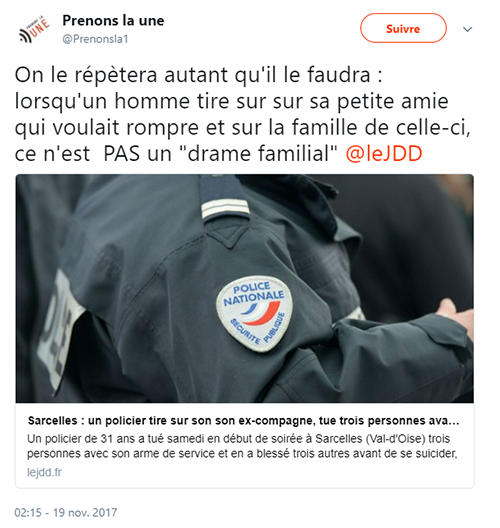Open the tweet timestamp 02:15 - 19 nov. 2017

pos(66,513)
